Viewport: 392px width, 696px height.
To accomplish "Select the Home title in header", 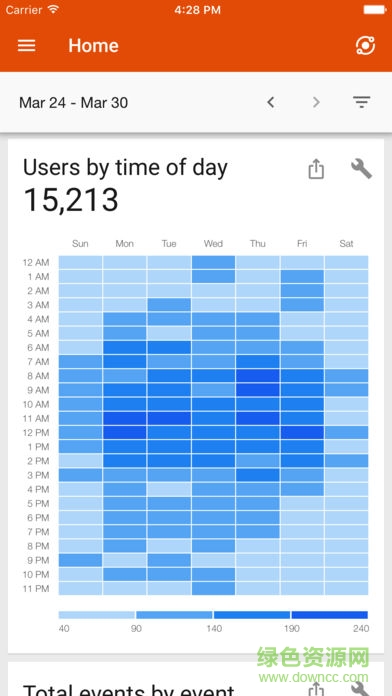I will 93,45.
